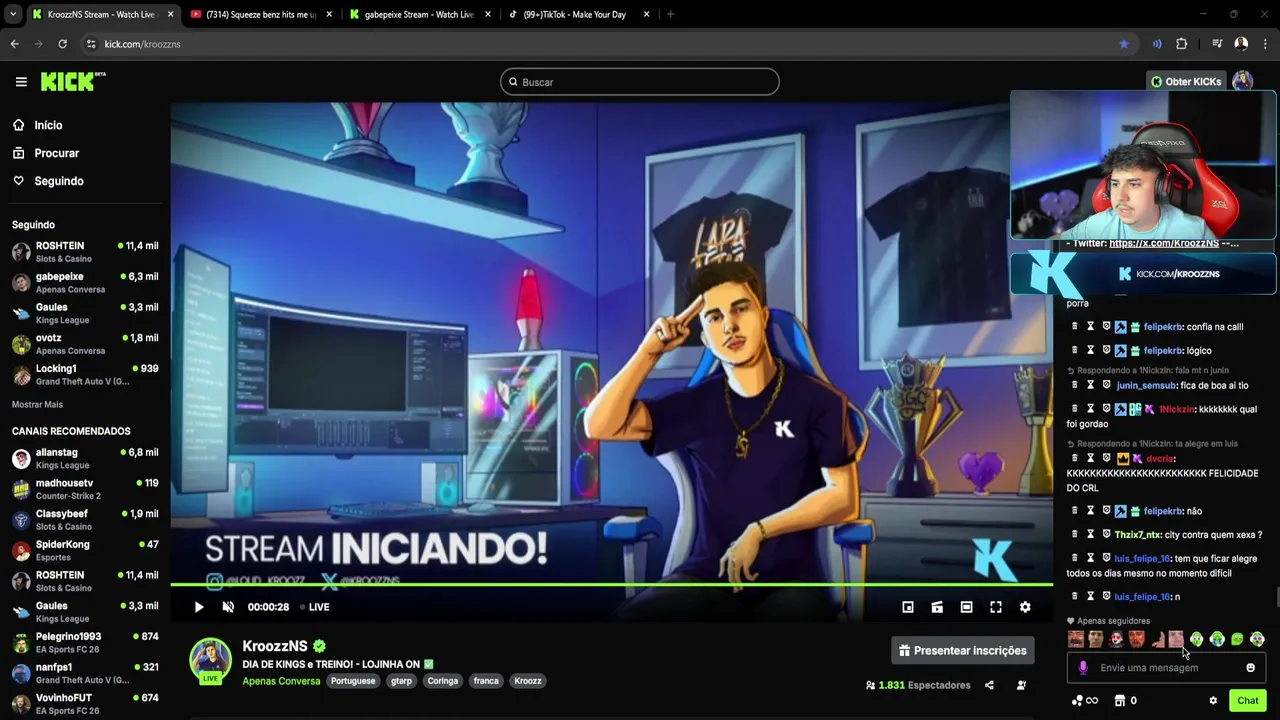The image size is (1280, 720).
Task: Unmute the stream with the speaker icon
Action: click(228, 607)
